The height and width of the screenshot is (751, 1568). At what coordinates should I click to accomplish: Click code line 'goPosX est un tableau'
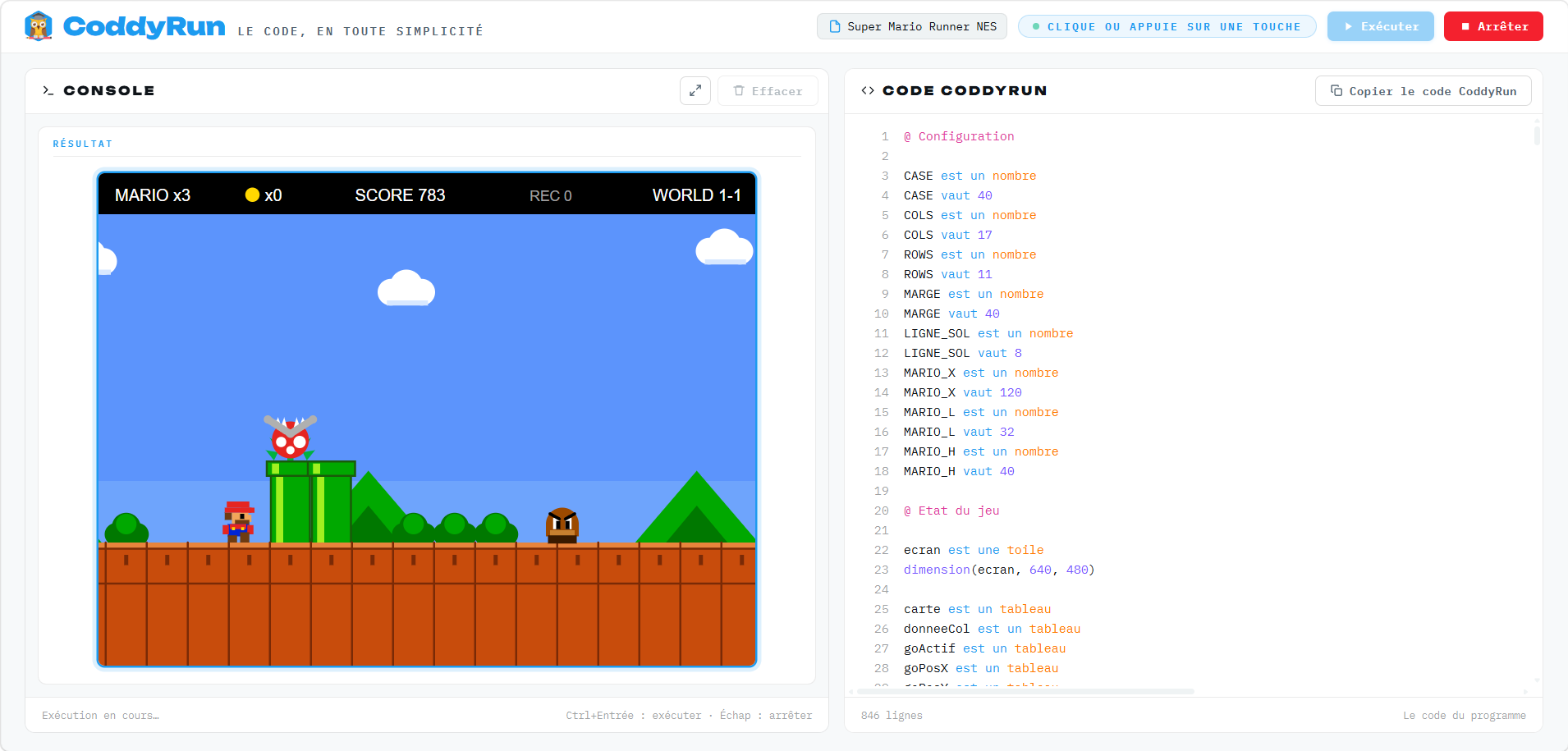tap(981, 668)
